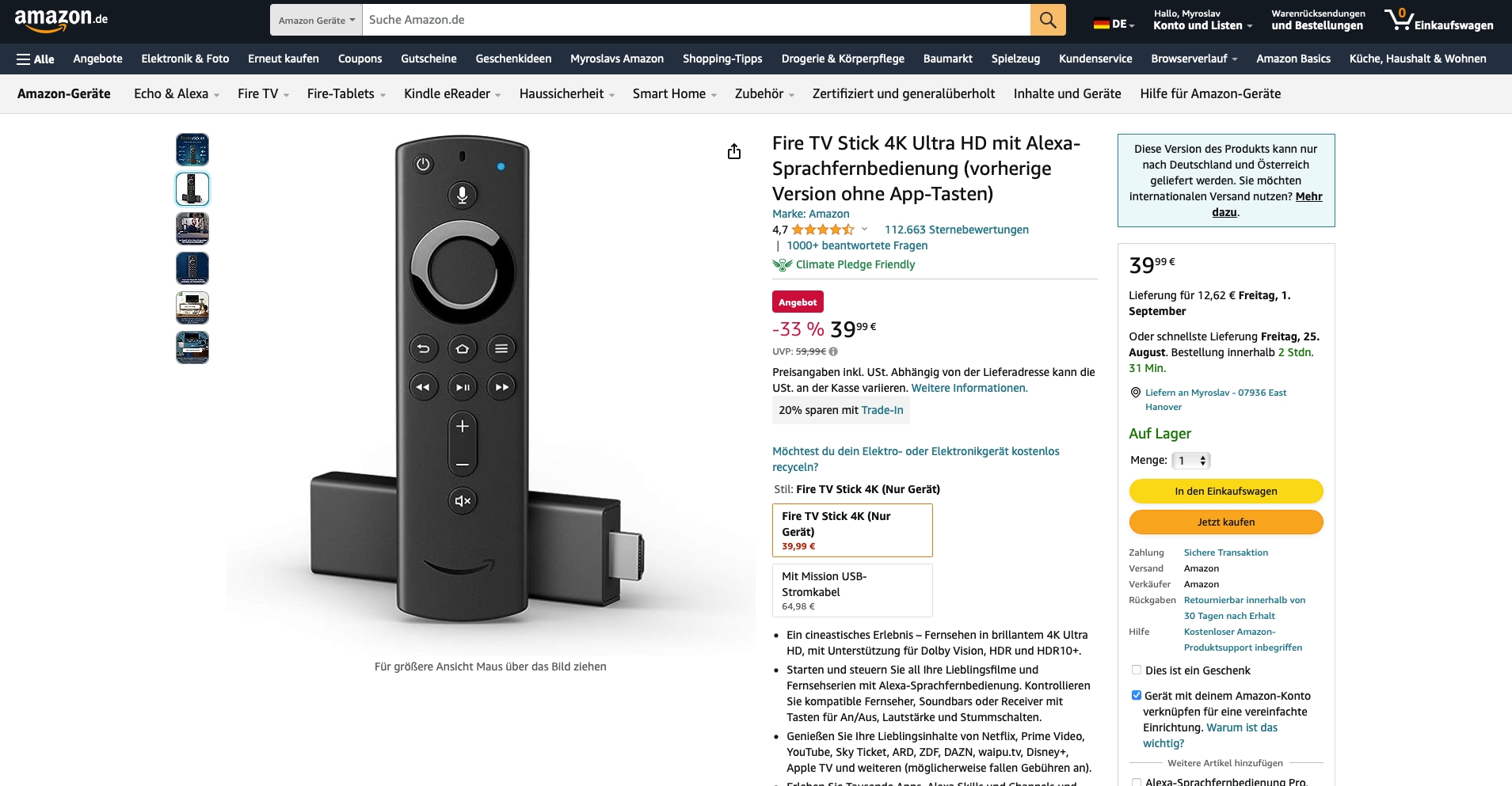Select Mit Mission USB-Stromkabel style option
This screenshot has height=786, width=1512.
click(x=852, y=590)
